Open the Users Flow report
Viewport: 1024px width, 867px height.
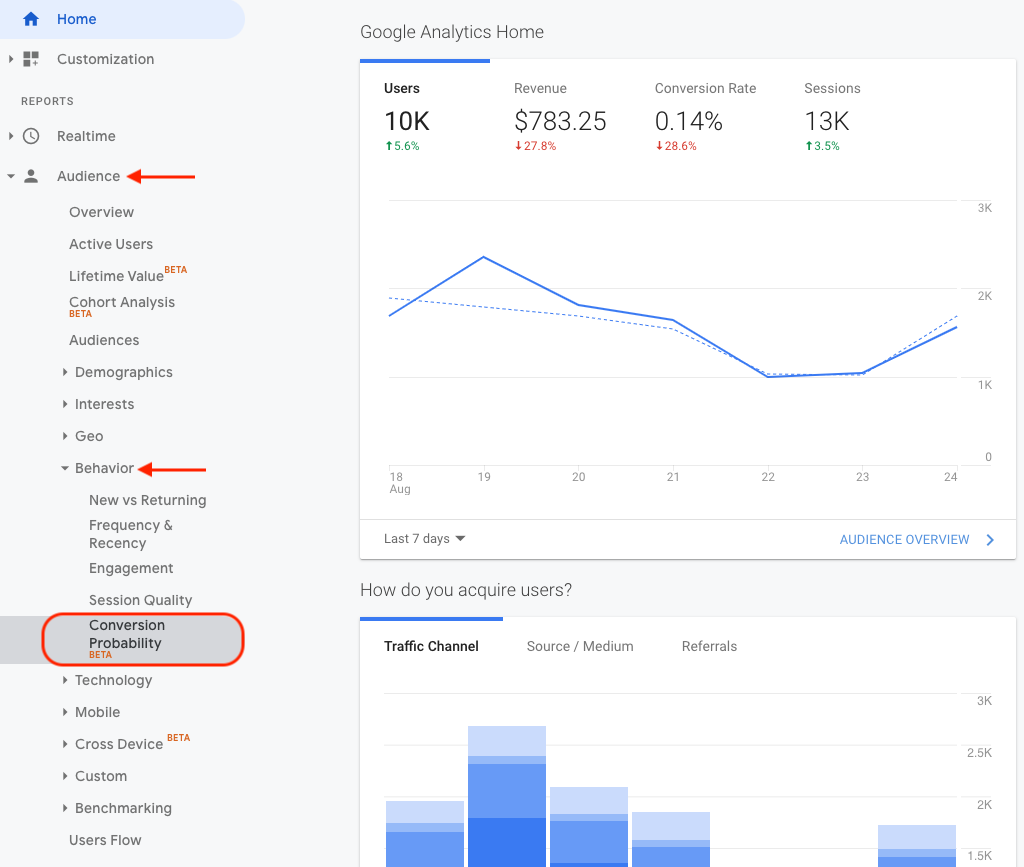pos(104,840)
